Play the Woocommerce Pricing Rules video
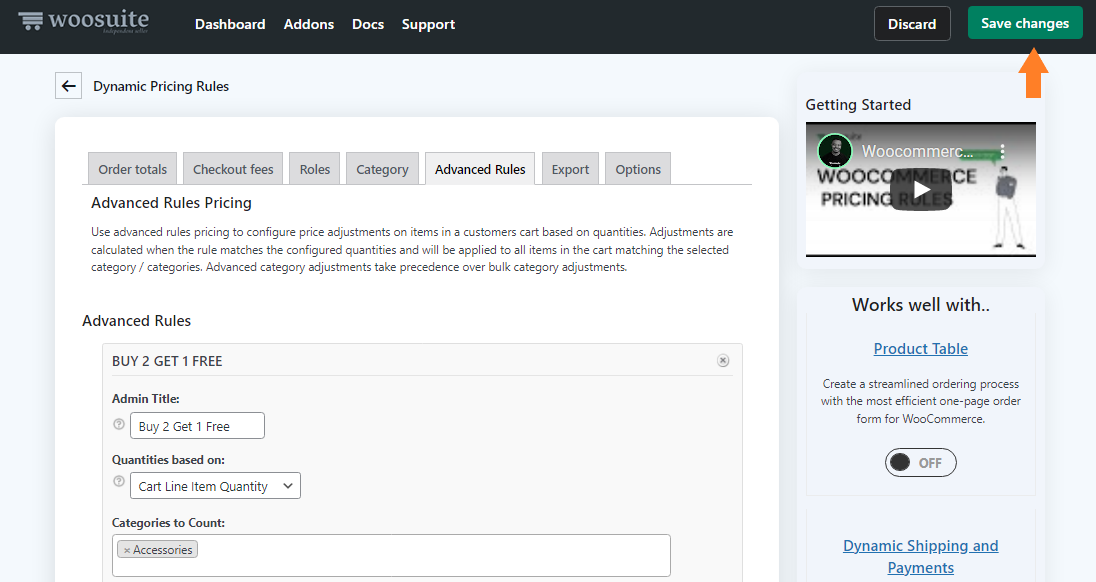This screenshot has height=582, width=1096. point(921,190)
